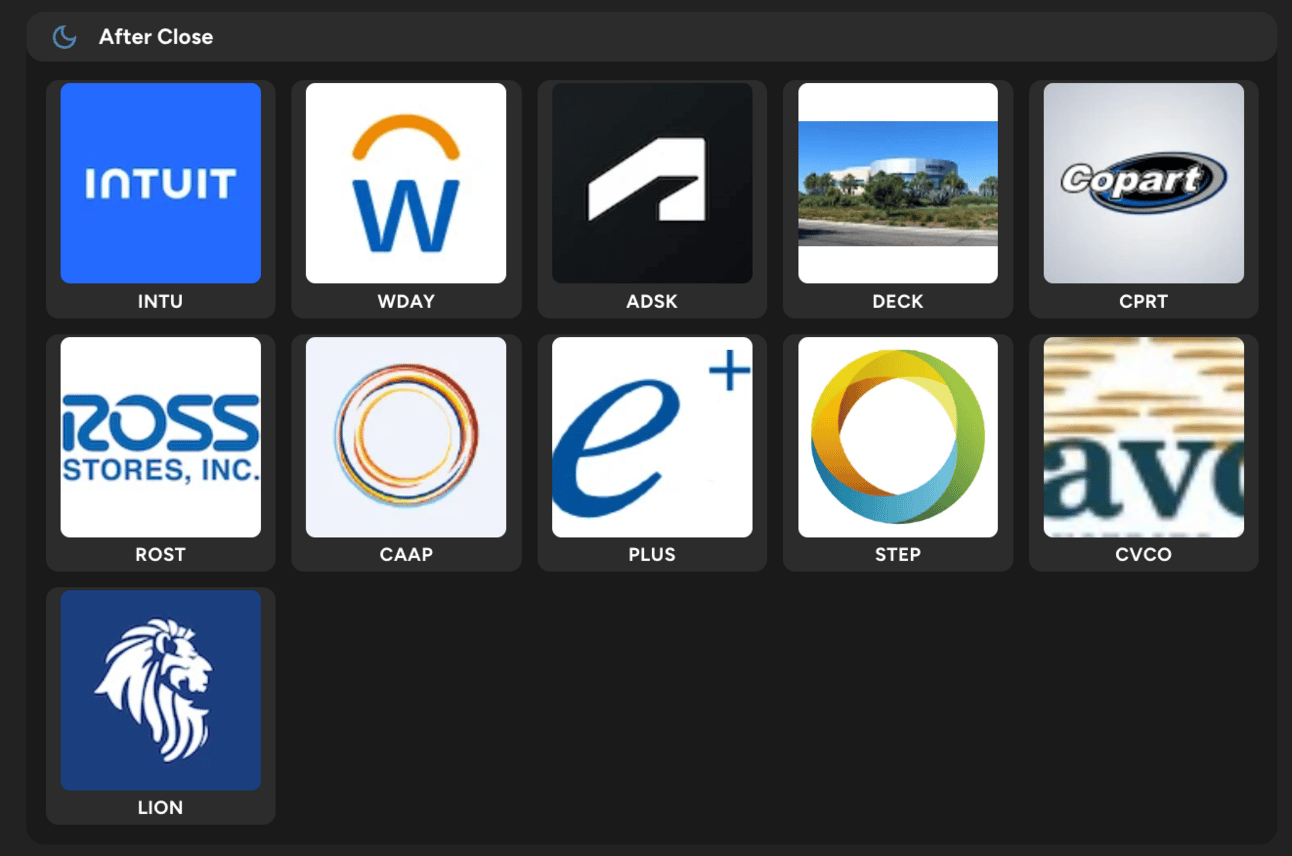Image resolution: width=1292 pixels, height=856 pixels.
Task: Click the After Close heading text
Action: pyautogui.click(x=156, y=37)
